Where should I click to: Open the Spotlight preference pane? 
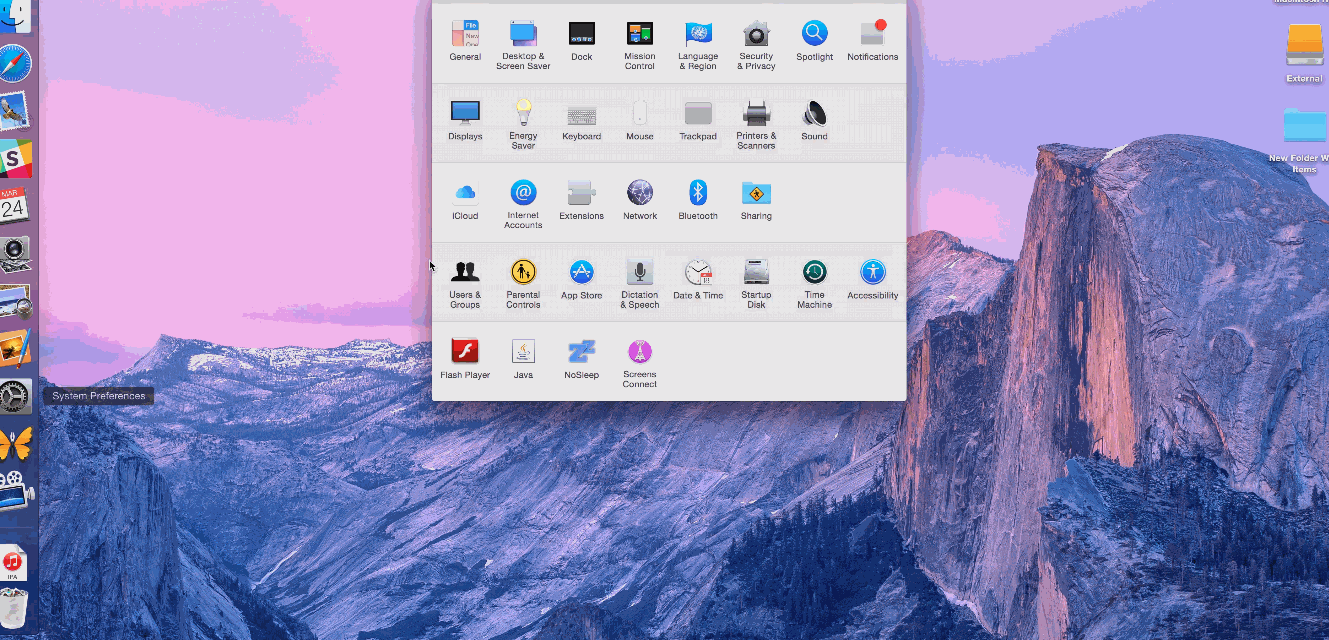click(x=814, y=41)
